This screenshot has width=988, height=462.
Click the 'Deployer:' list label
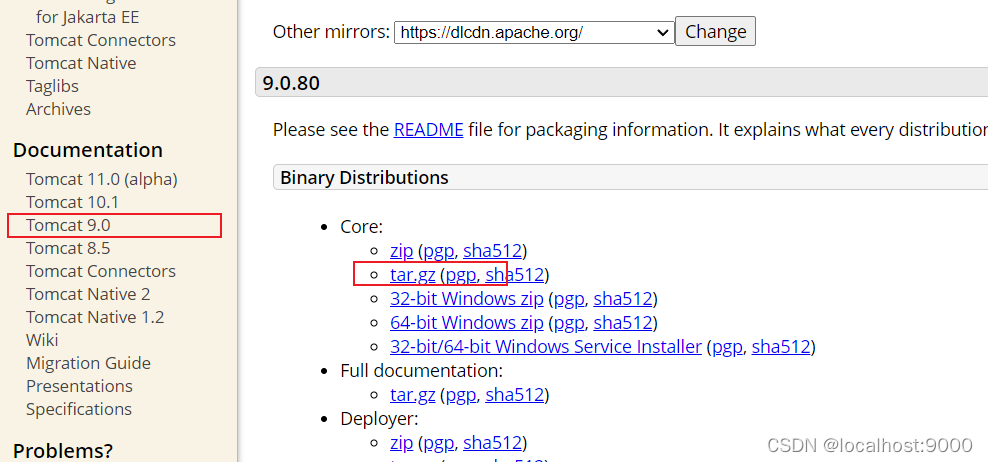[379, 419]
